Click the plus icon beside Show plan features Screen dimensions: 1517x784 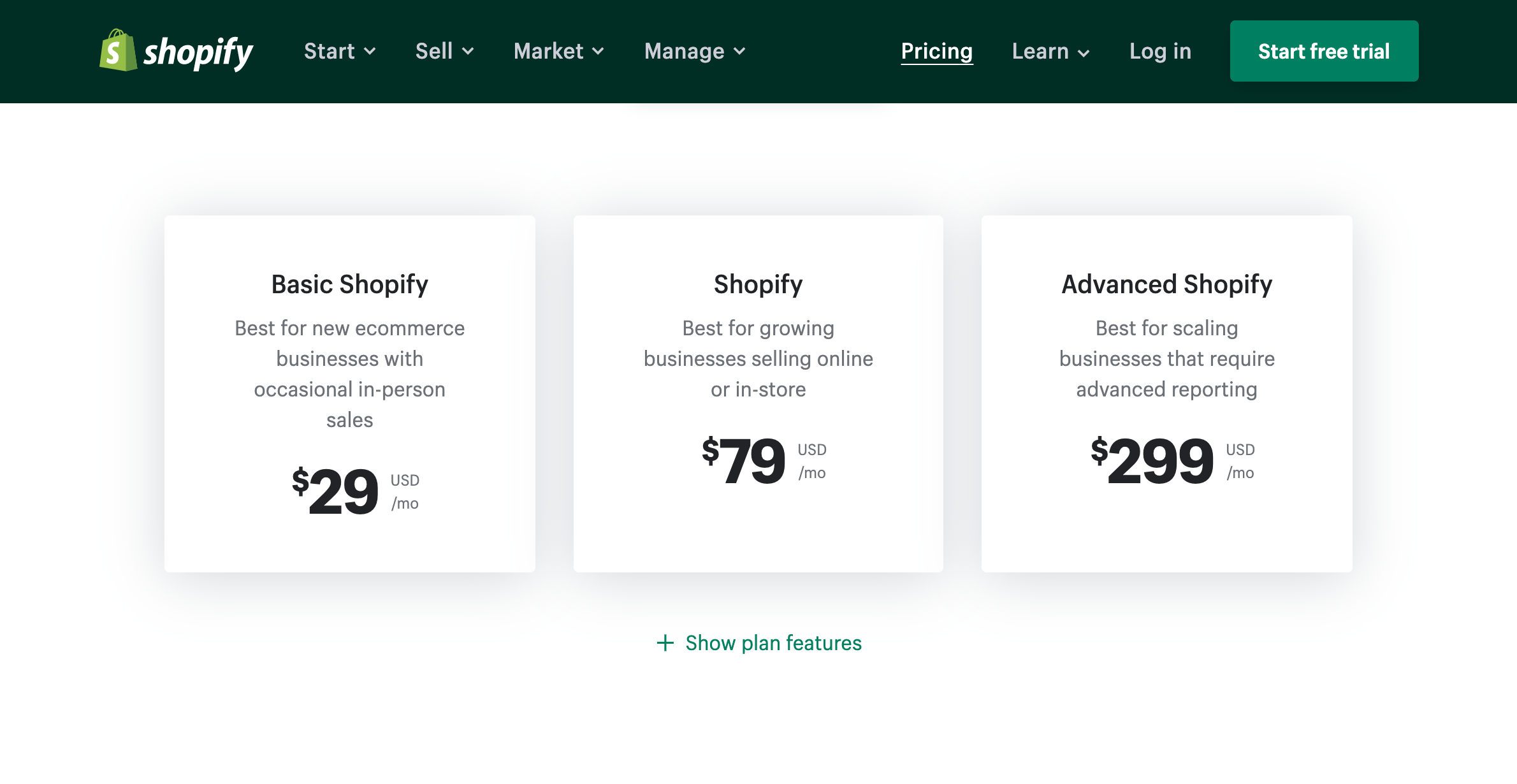665,642
